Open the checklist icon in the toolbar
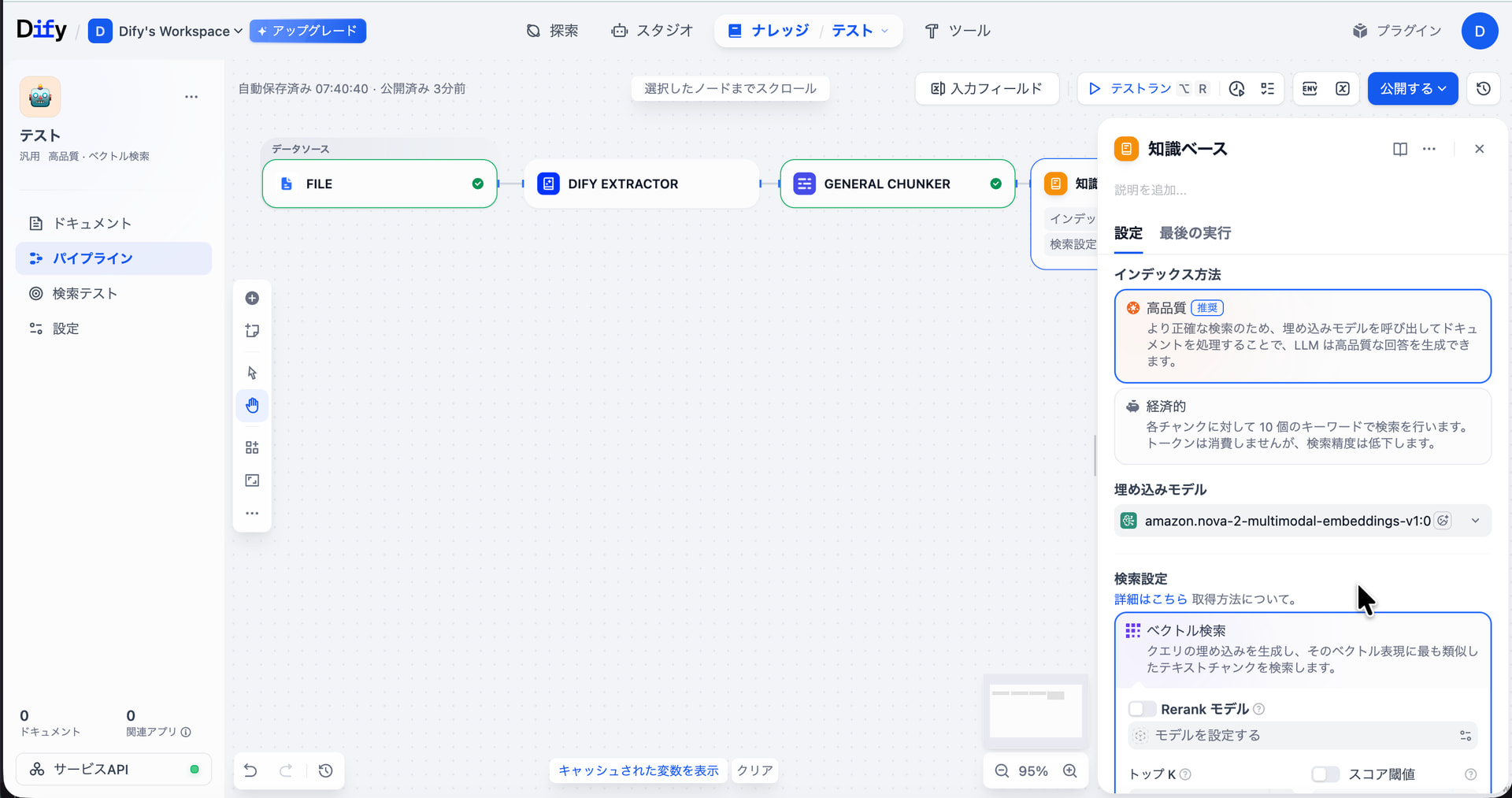Screen dimensions: 1512x798 (x=1267, y=88)
